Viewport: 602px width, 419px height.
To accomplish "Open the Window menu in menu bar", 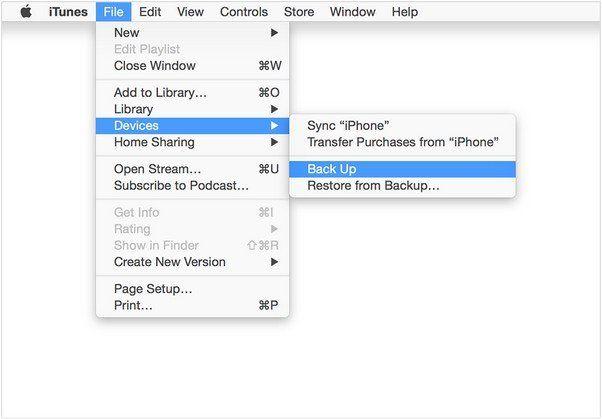I will [x=352, y=12].
